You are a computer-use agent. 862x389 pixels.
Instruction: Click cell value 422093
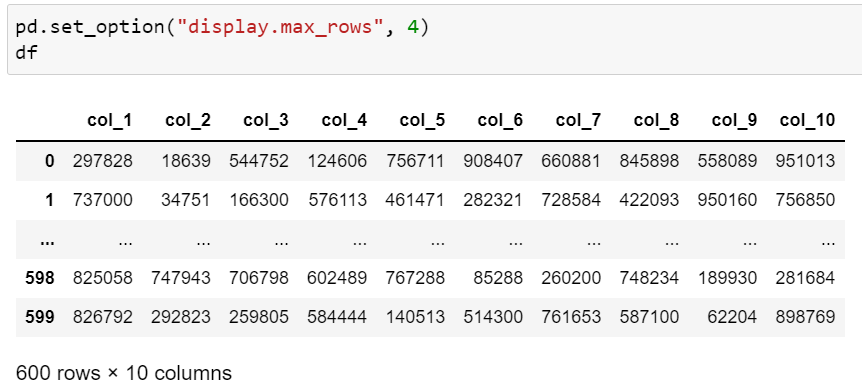point(649,200)
